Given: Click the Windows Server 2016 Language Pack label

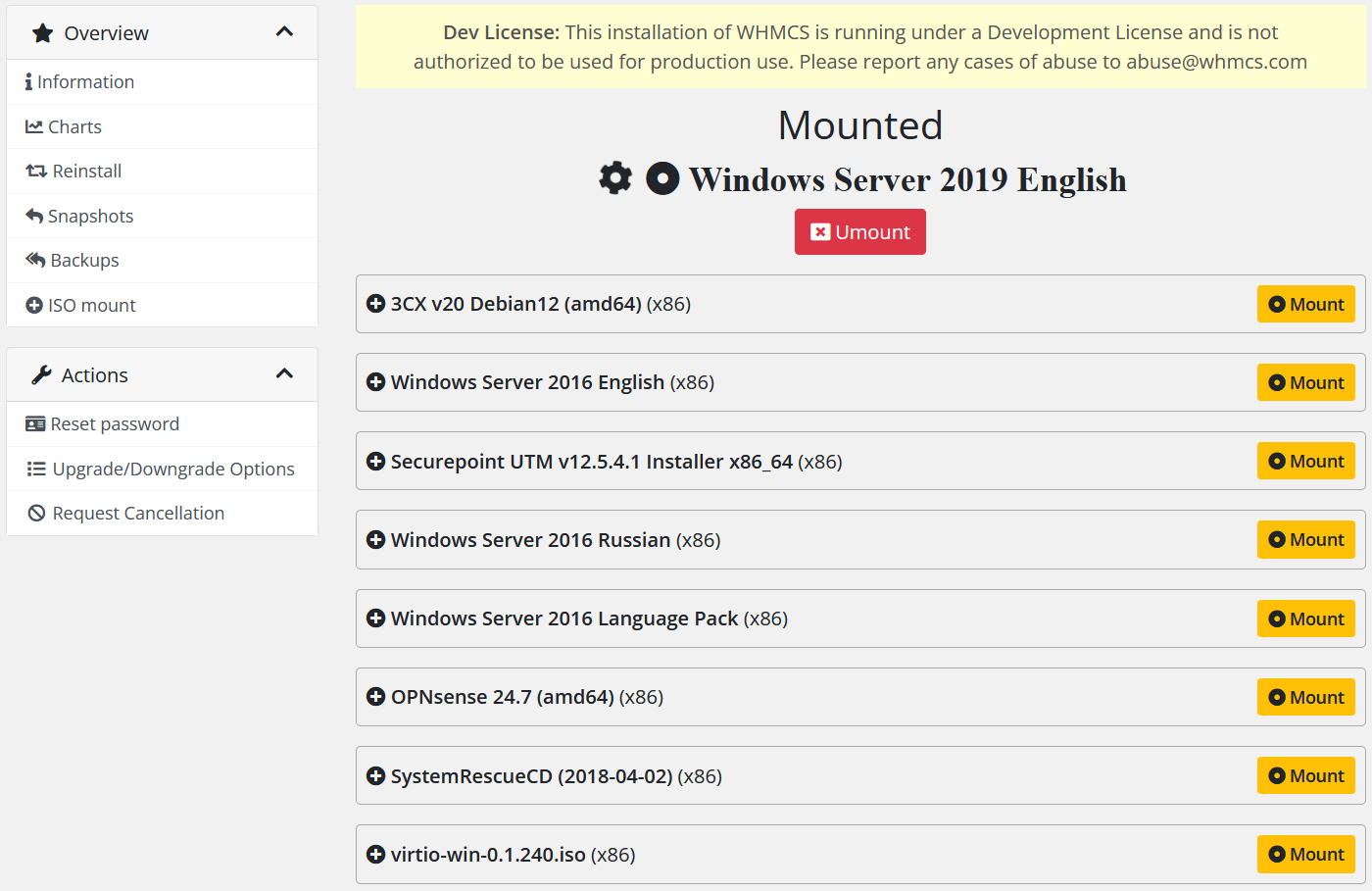Looking at the screenshot, I should [x=564, y=619].
